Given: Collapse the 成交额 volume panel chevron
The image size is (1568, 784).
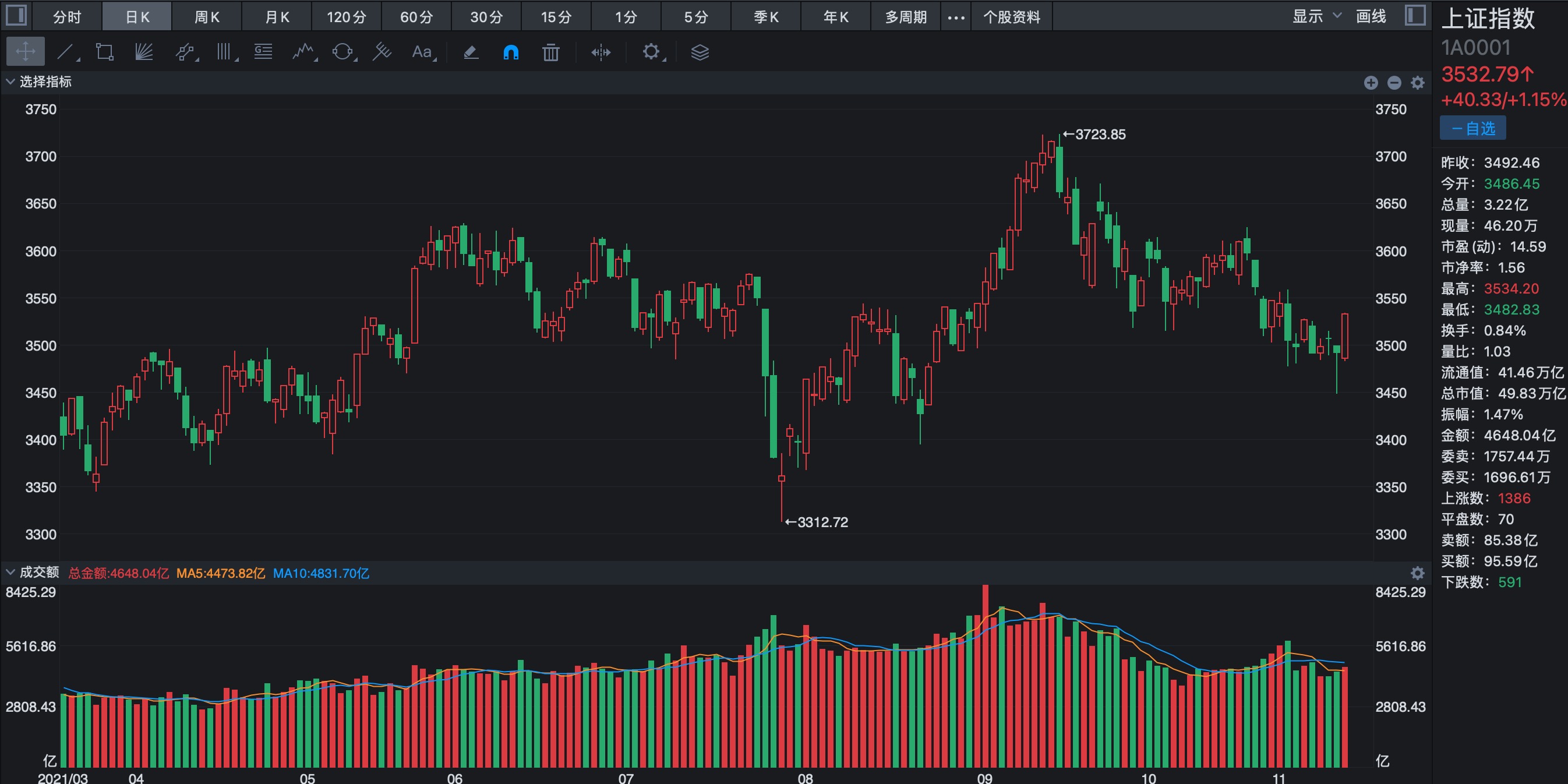Looking at the screenshot, I should pyautogui.click(x=10, y=572).
